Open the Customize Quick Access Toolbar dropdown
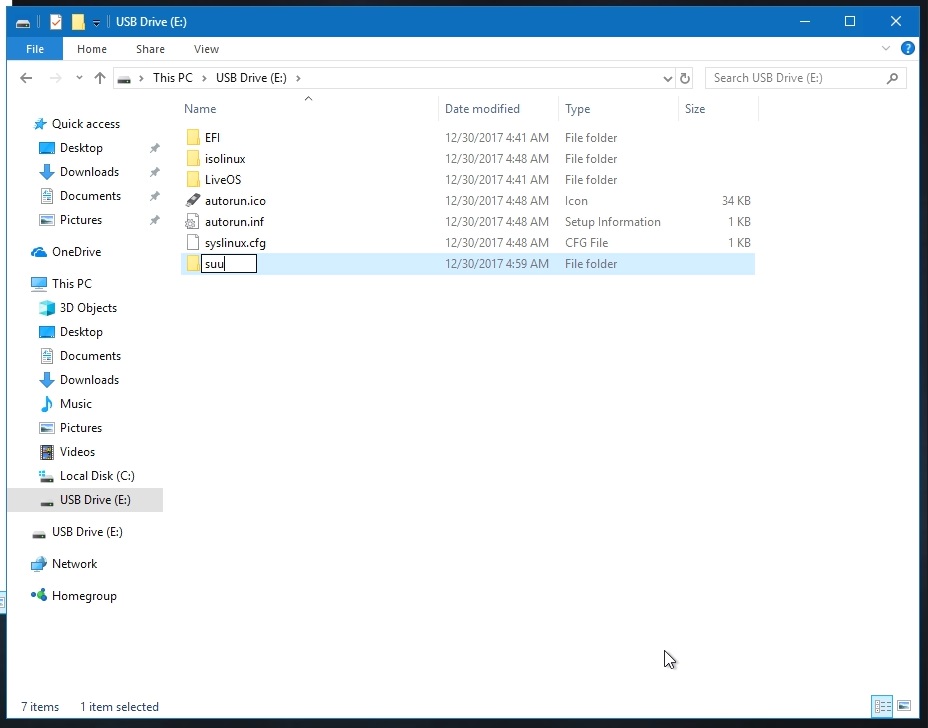The height and width of the screenshot is (728, 928). tap(96, 22)
